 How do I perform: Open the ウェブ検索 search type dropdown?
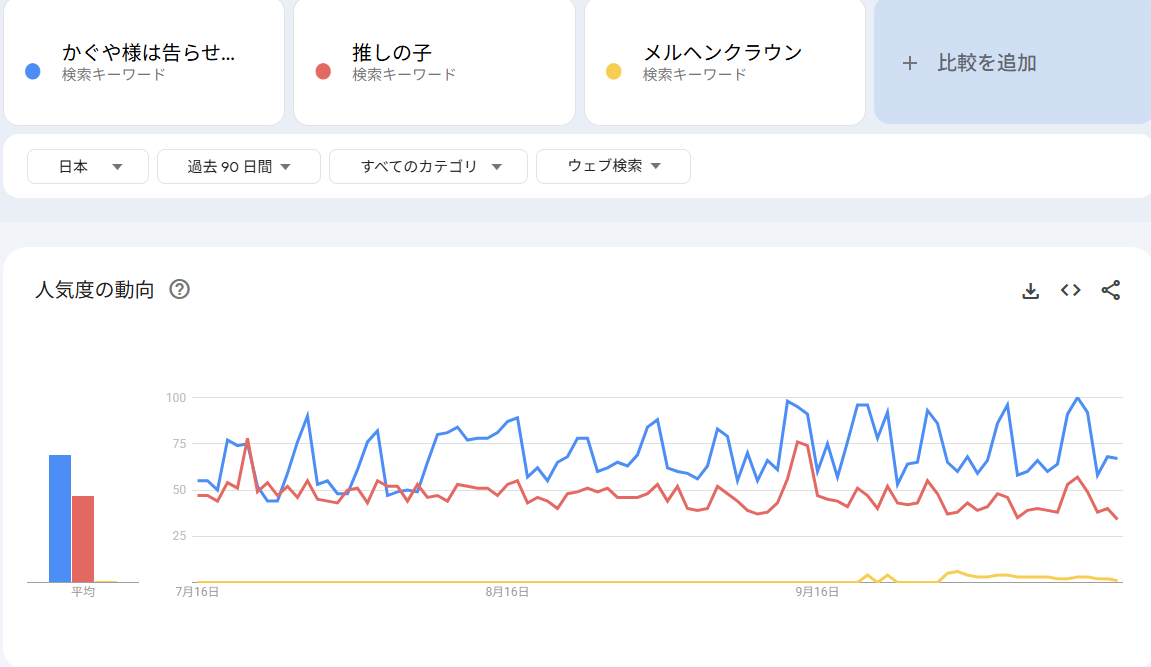(613, 167)
